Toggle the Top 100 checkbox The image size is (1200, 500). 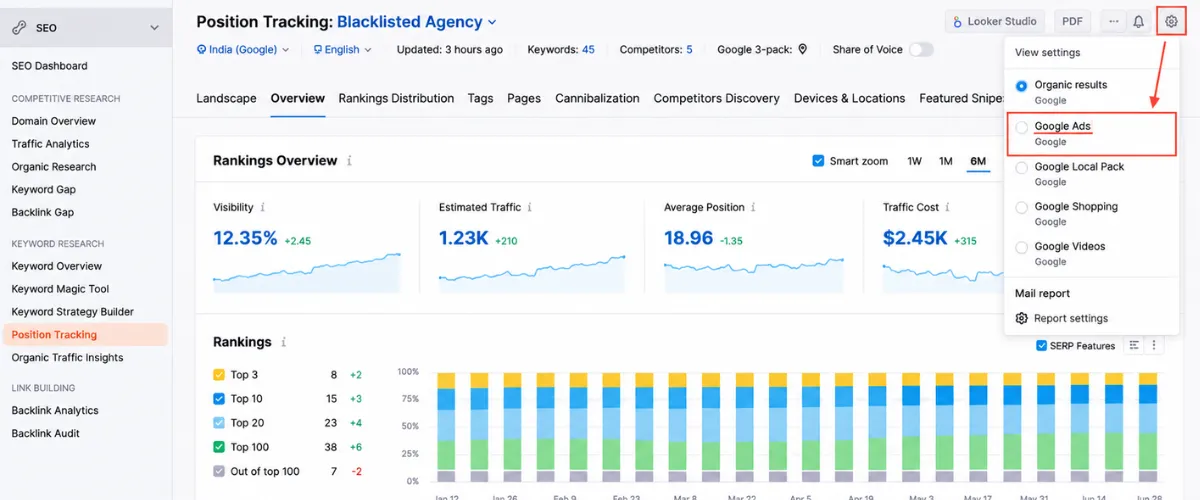[219, 447]
